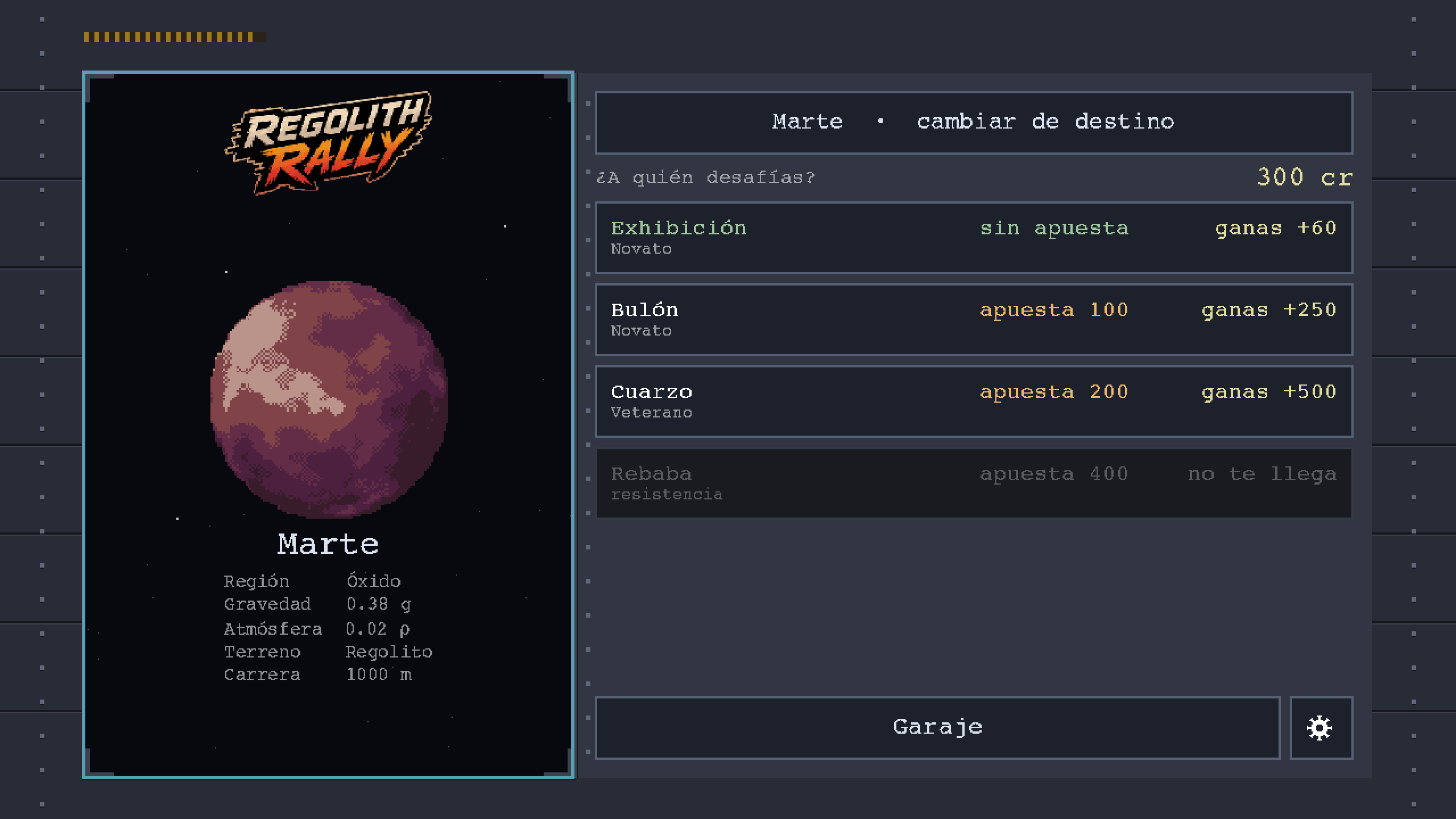Click the "Marte" planet name heading
Screen dimensions: 1456x819
point(328,544)
